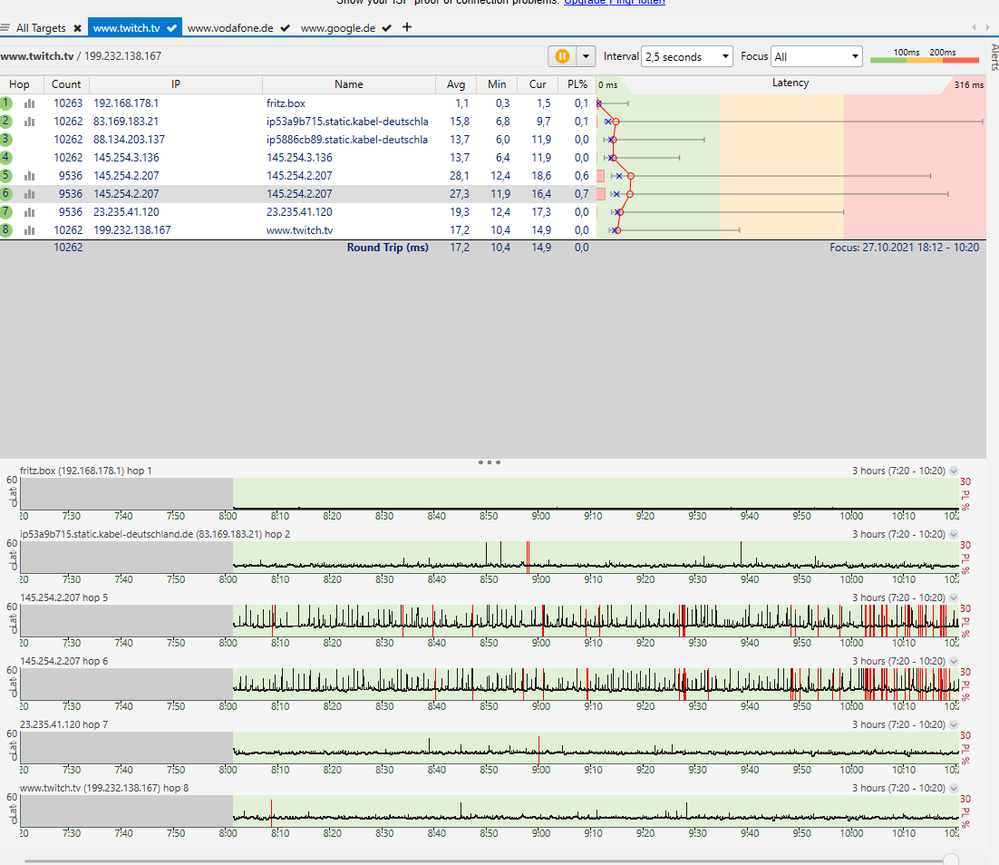Click the green hop 8 number badge
Viewport: 999px width, 865px height.
point(6,230)
